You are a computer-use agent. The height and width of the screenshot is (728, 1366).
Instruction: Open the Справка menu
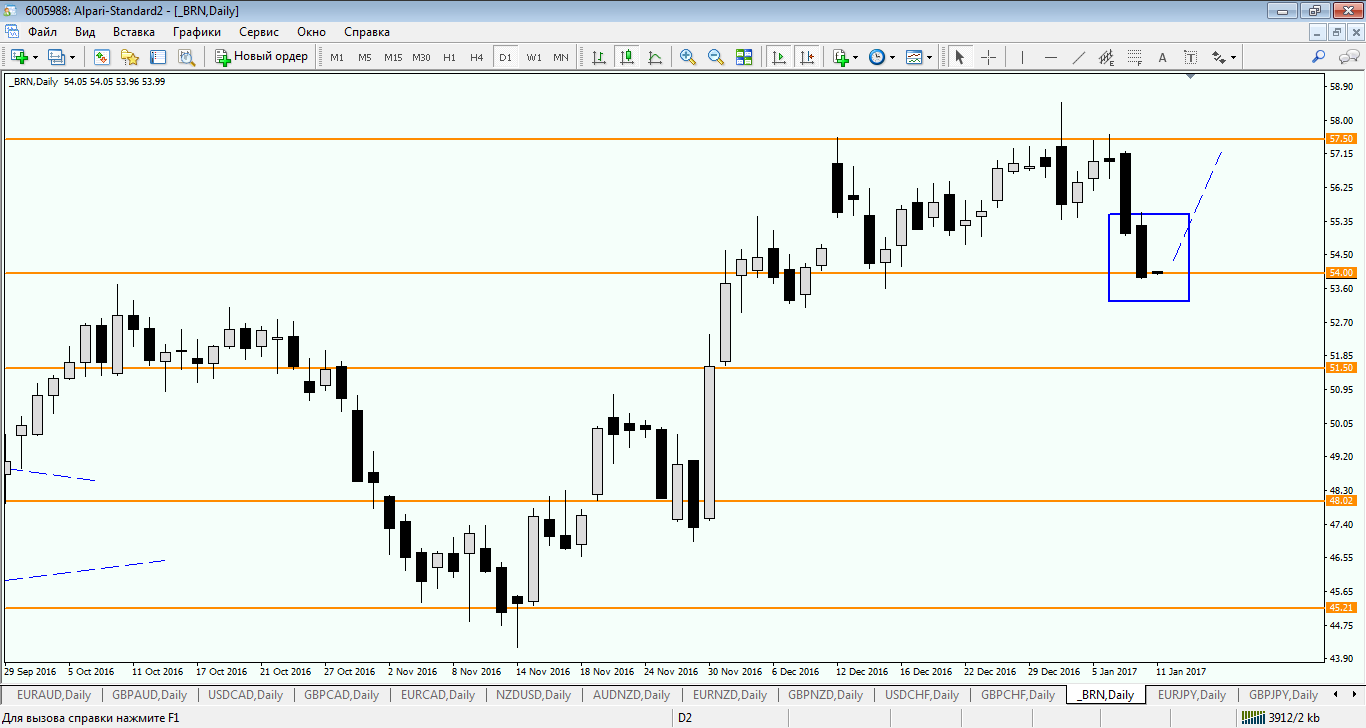point(367,32)
